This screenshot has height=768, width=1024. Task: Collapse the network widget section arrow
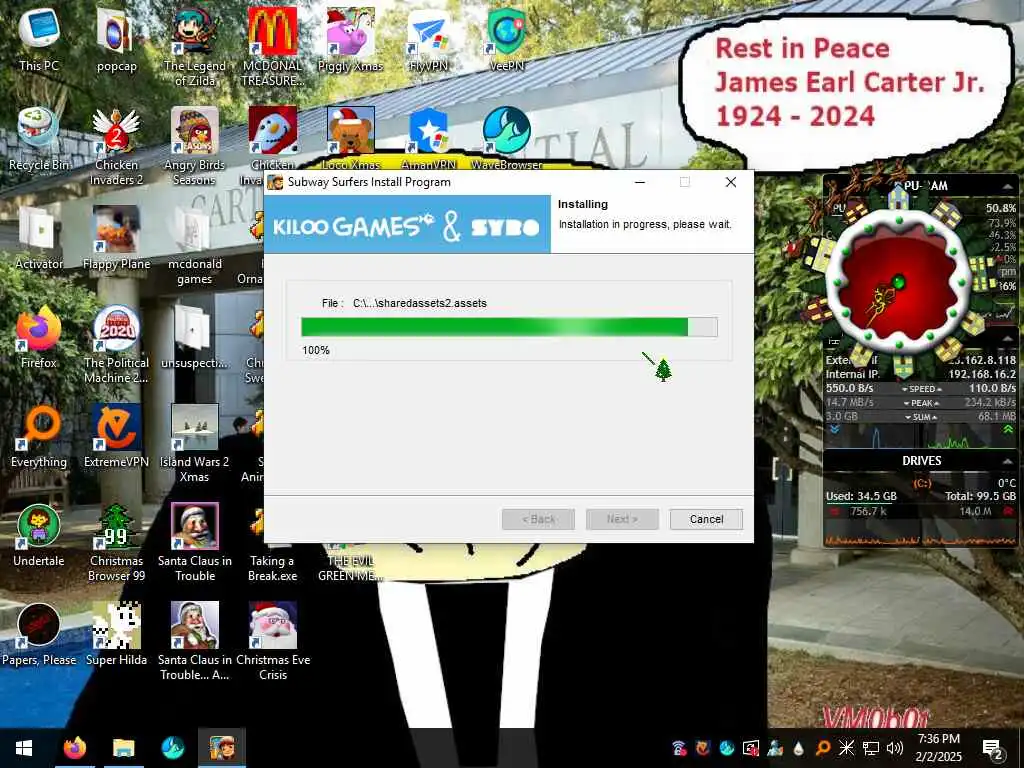pos(1007,341)
